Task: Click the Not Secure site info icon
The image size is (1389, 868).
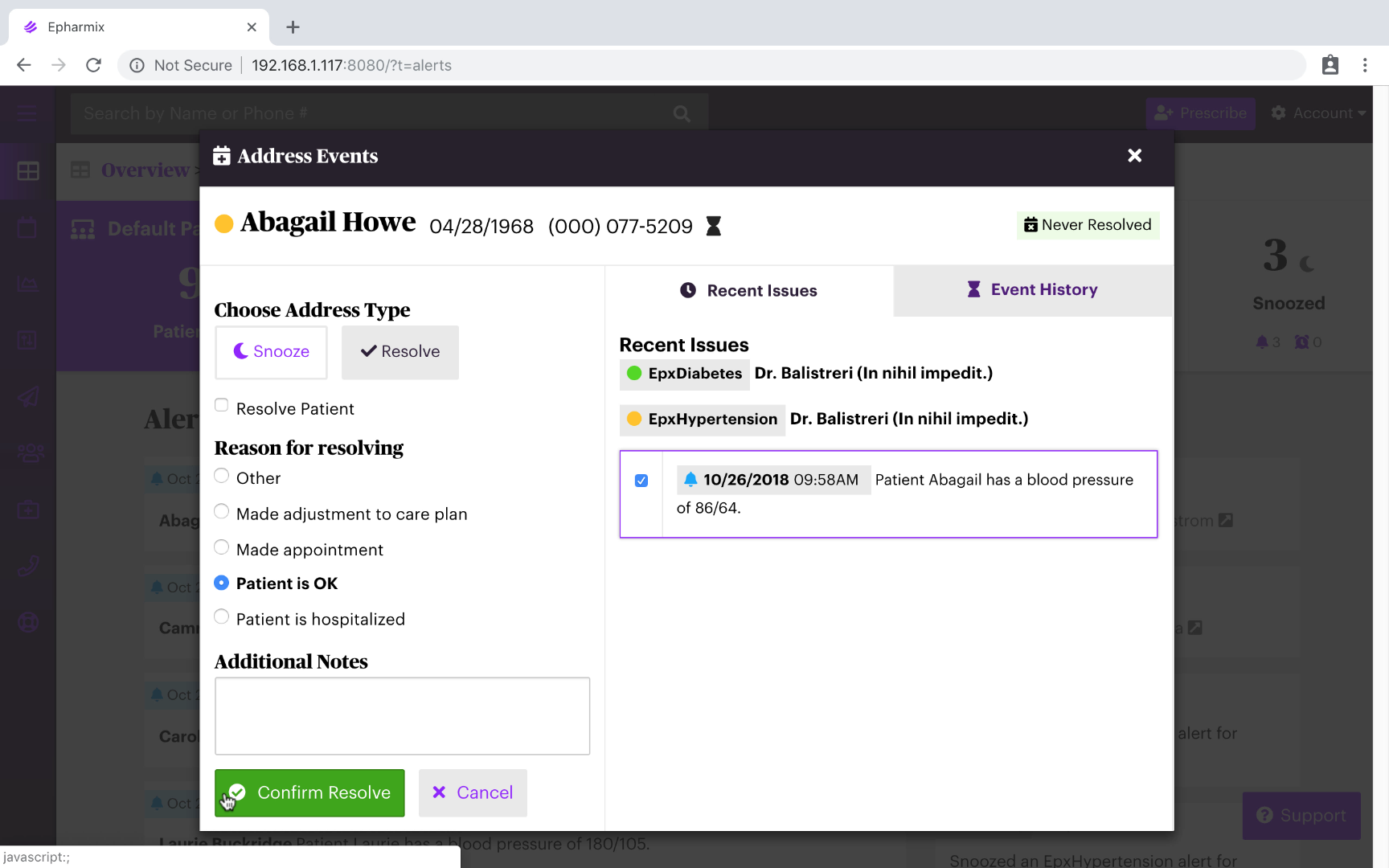Action: [137, 66]
